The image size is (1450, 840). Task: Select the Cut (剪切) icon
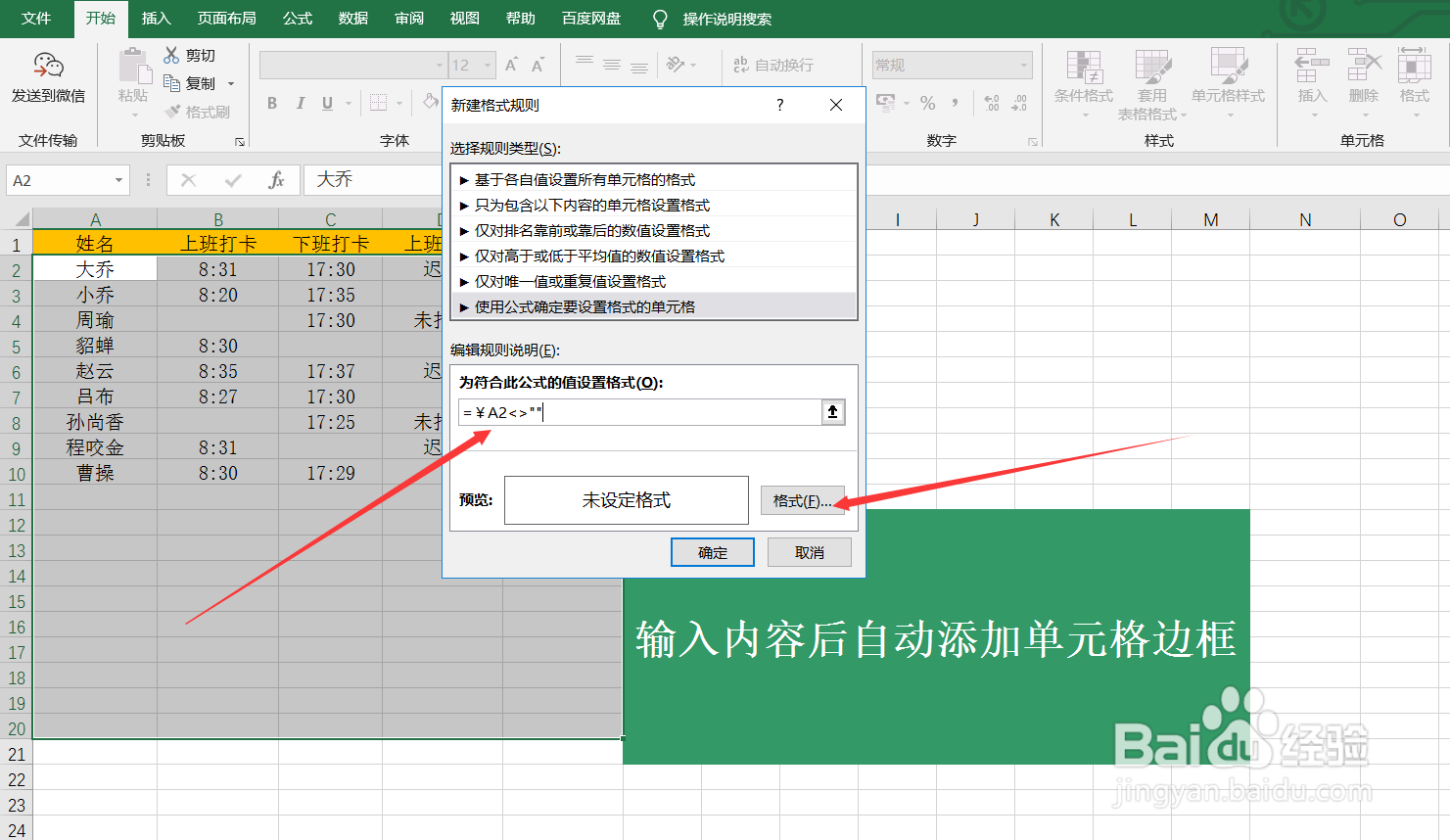point(192,55)
